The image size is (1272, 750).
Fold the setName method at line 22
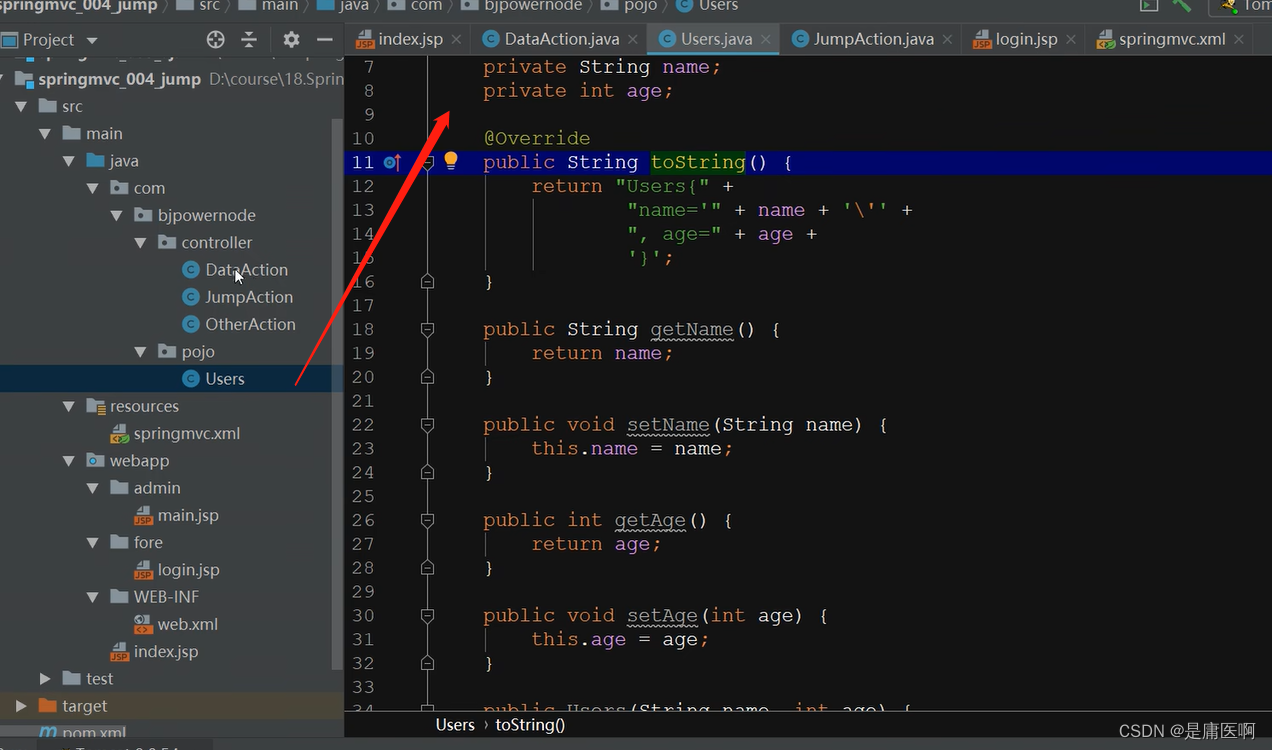tap(428, 425)
